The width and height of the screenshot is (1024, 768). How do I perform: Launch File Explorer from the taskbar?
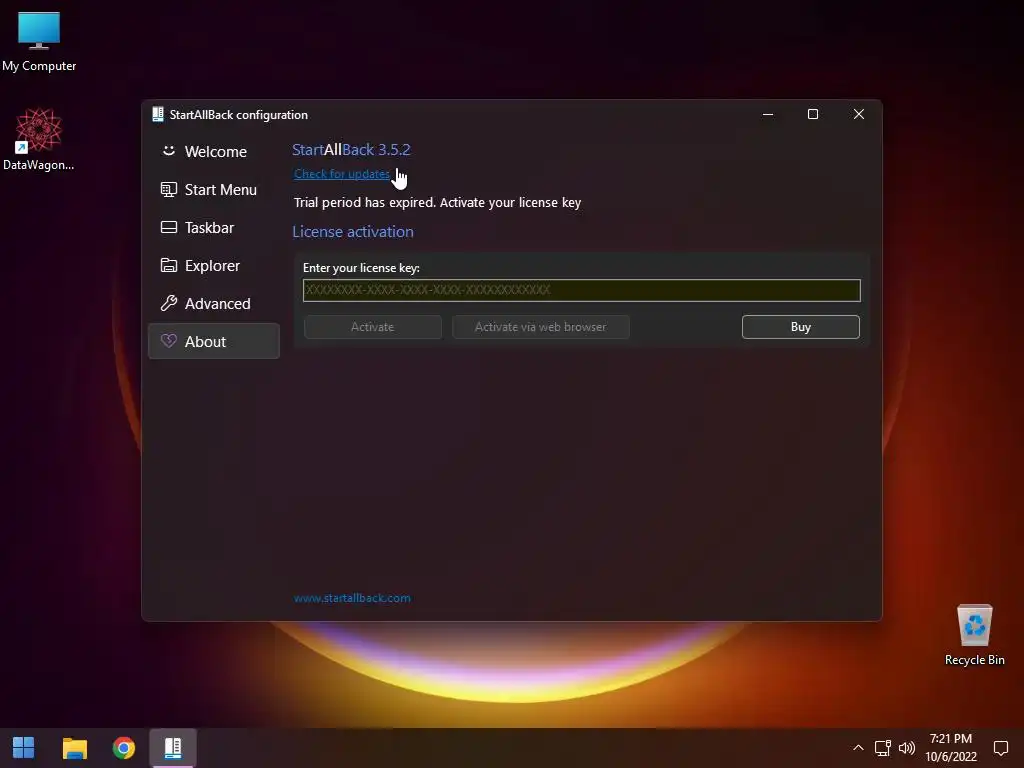74,748
